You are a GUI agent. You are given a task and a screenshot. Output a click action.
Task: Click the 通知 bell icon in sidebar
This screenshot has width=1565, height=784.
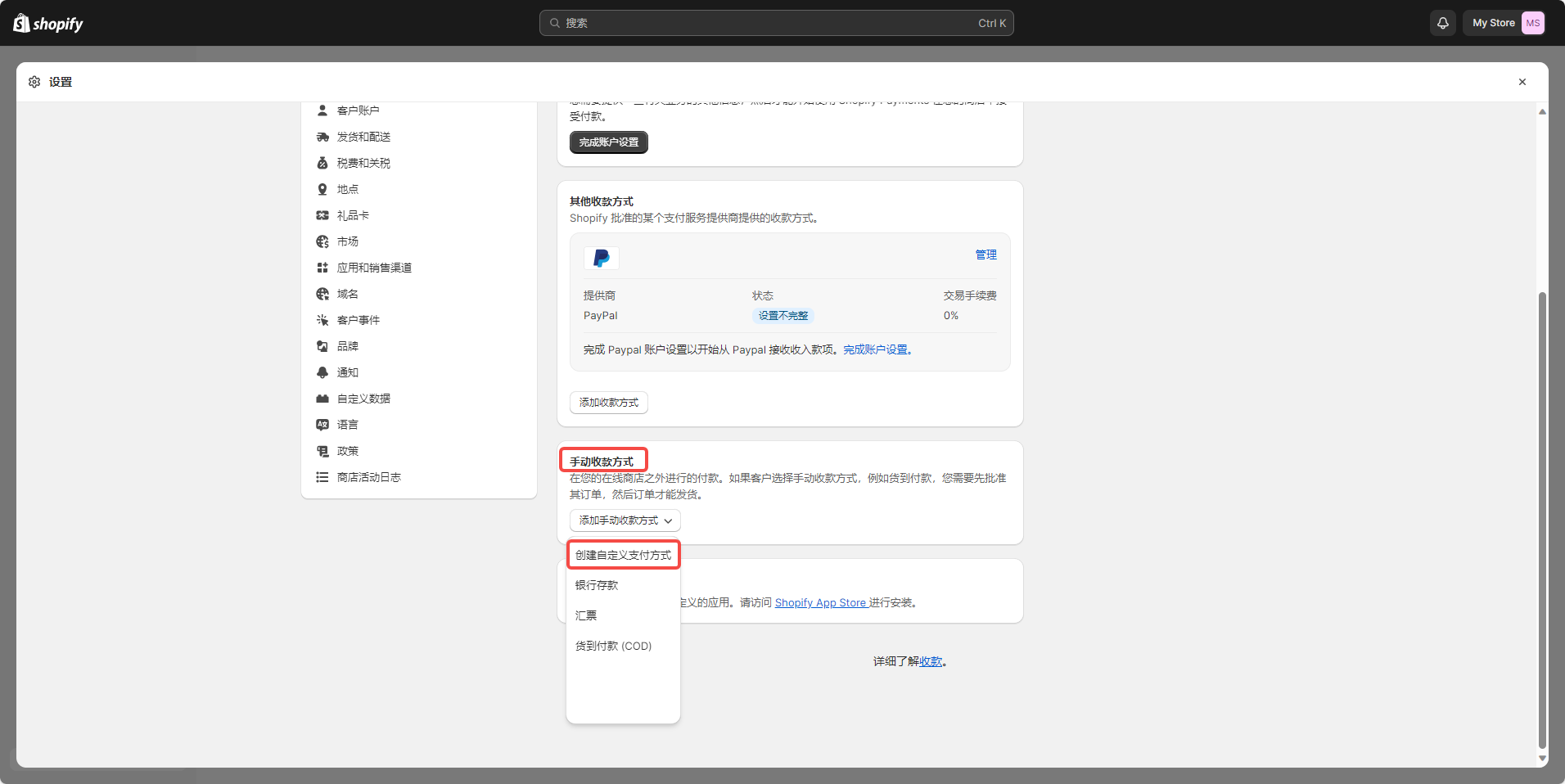tap(322, 372)
